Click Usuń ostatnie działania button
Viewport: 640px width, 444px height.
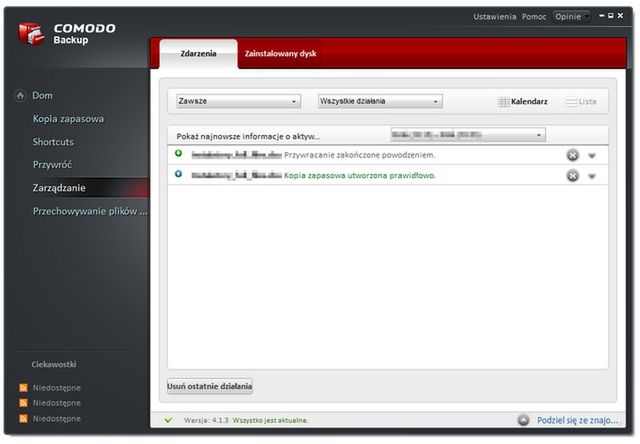[x=210, y=386]
